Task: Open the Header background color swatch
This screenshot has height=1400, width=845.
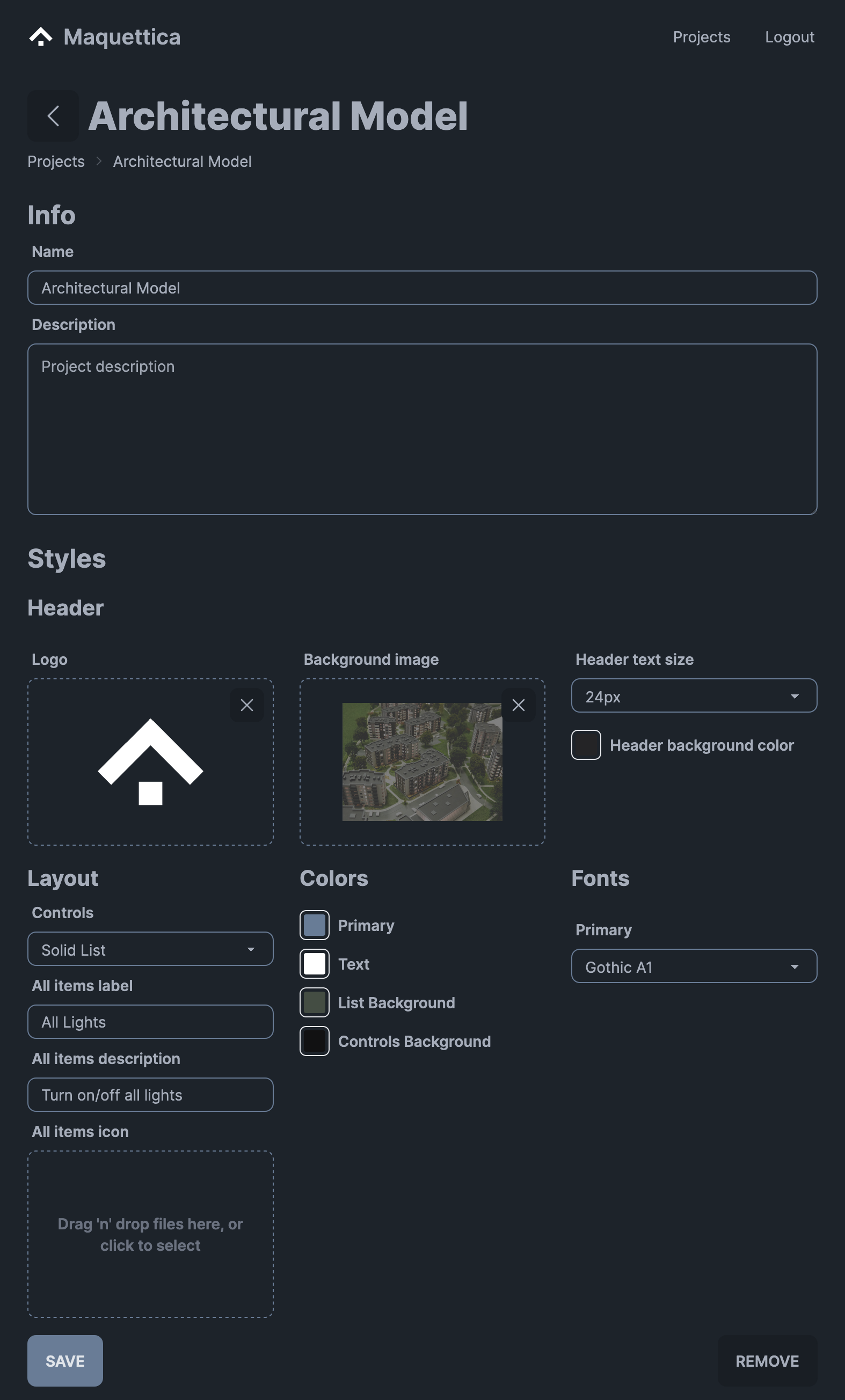Action: [586, 745]
